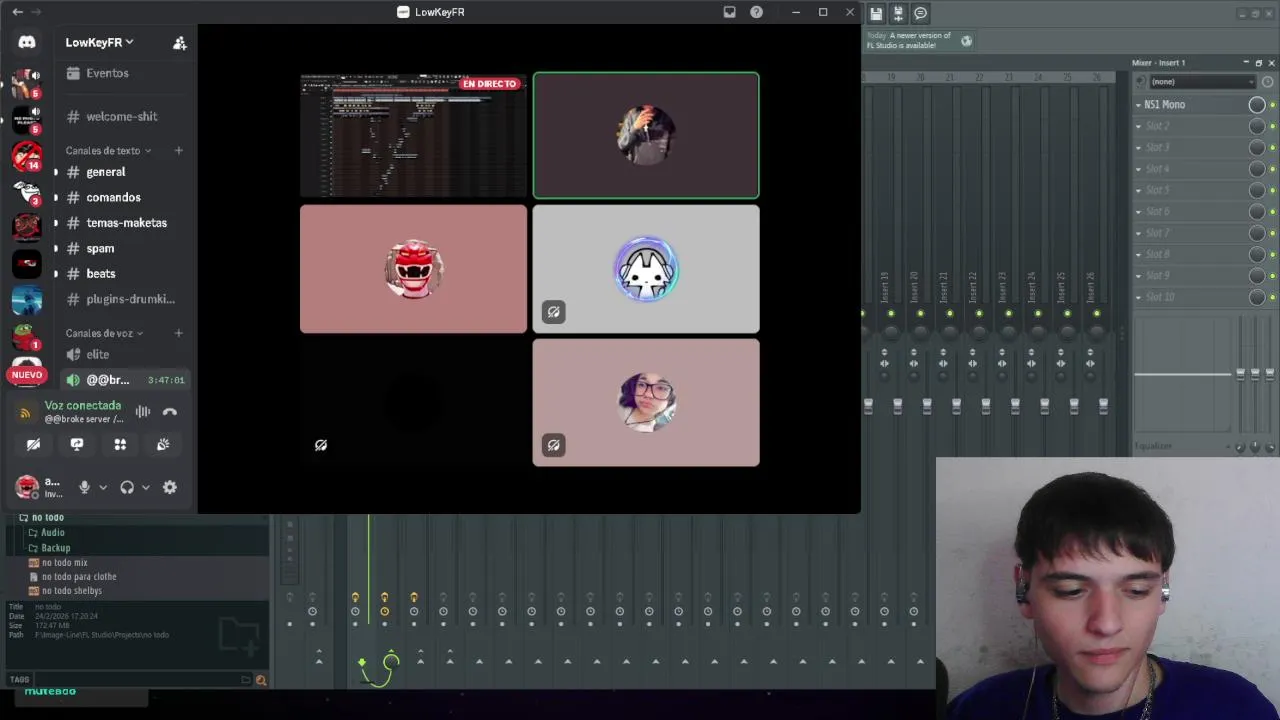
Task: Deafen with the Discord headphones icon
Action: click(127, 487)
